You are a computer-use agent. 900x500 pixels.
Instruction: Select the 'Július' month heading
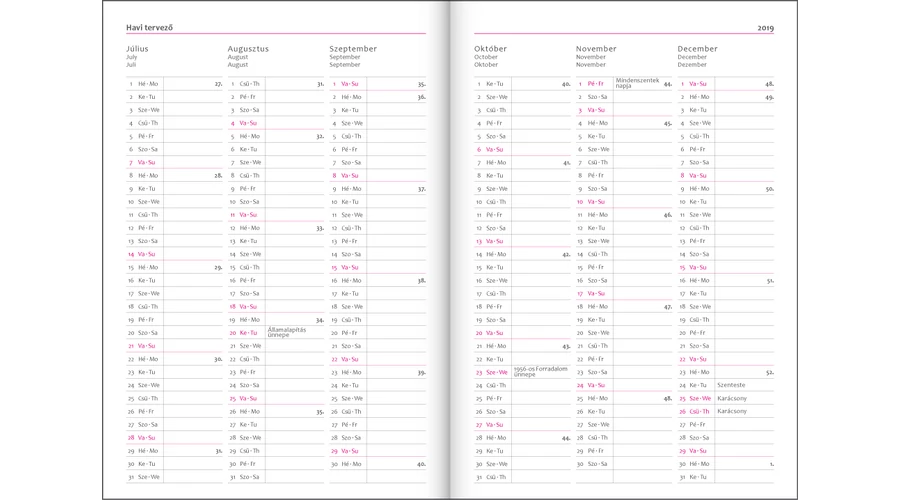coord(137,49)
